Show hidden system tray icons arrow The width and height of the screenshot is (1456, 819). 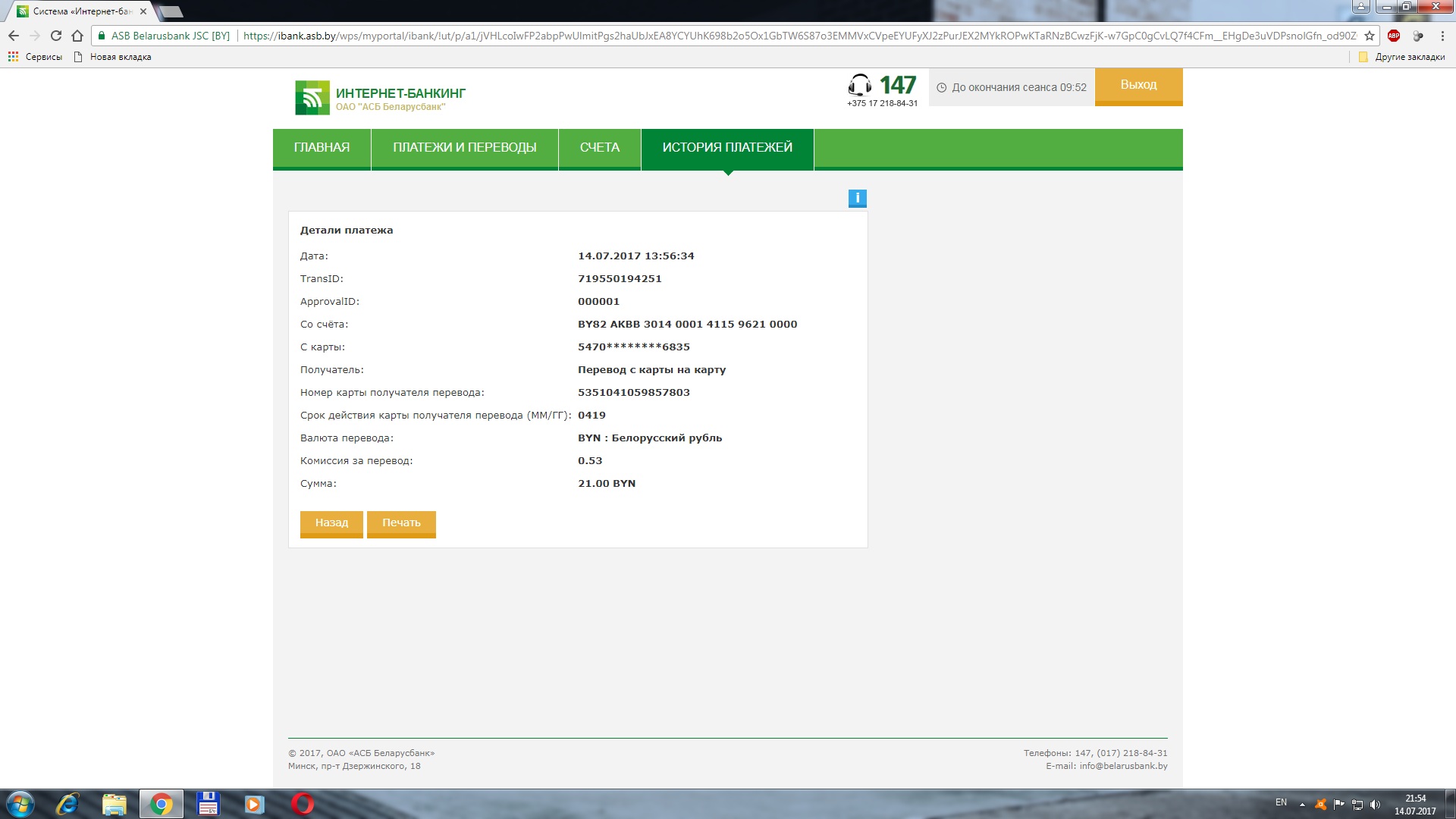tap(1302, 804)
